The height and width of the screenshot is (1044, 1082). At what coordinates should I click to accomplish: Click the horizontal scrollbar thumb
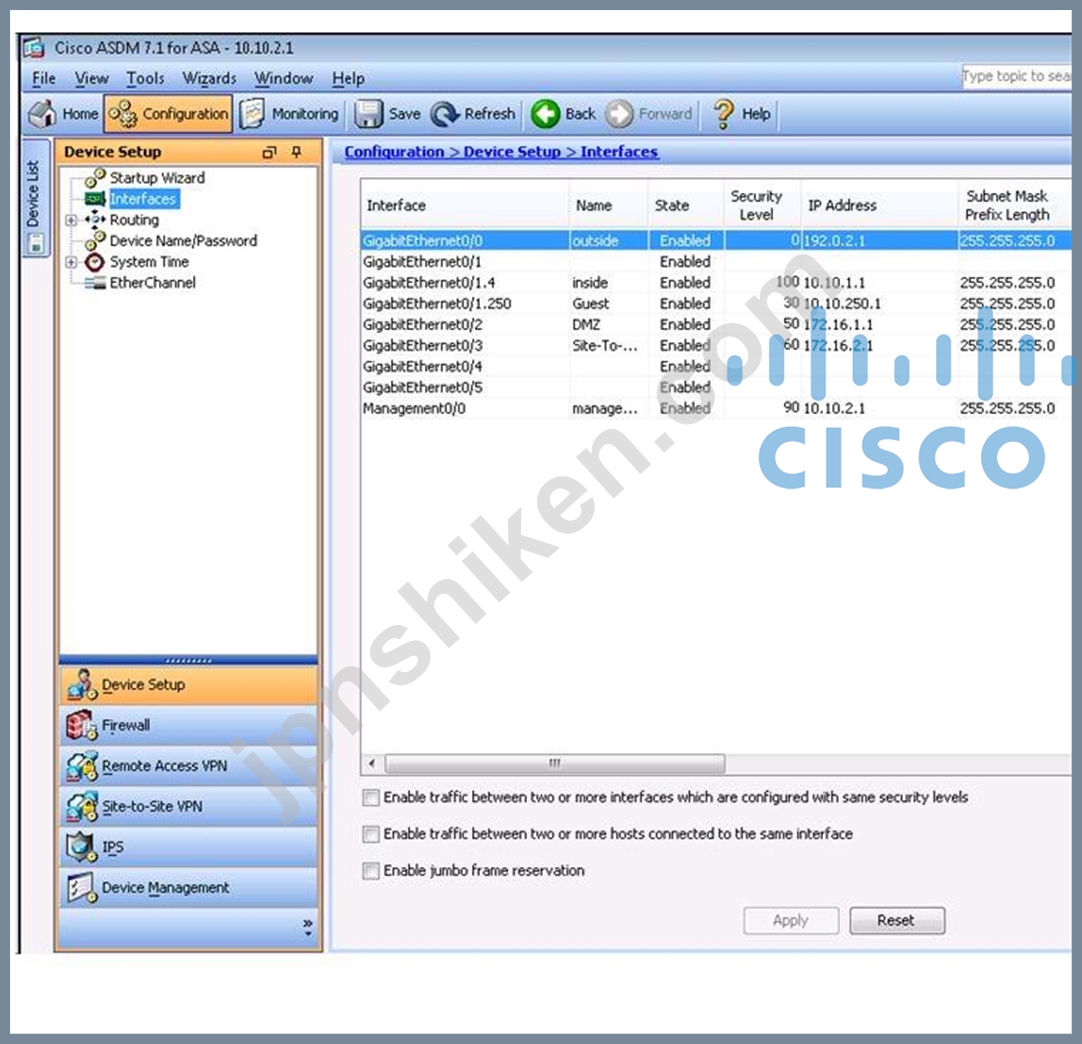[x=555, y=763]
